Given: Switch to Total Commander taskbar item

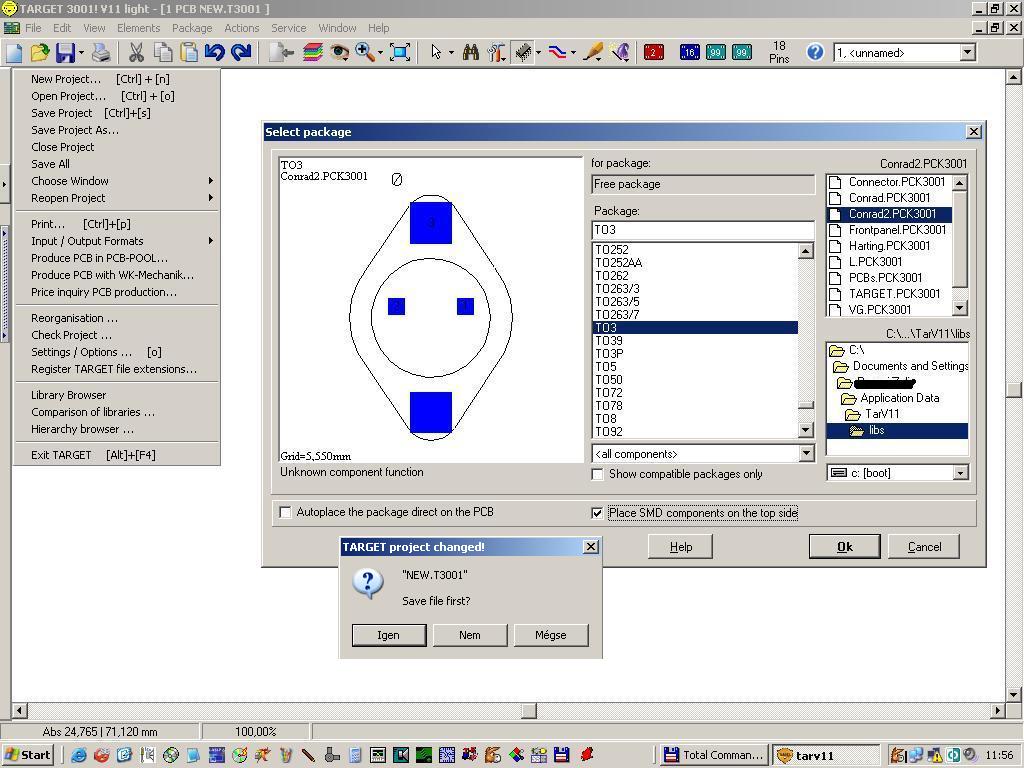Looking at the screenshot, I should pyautogui.click(x=714, y=755).
